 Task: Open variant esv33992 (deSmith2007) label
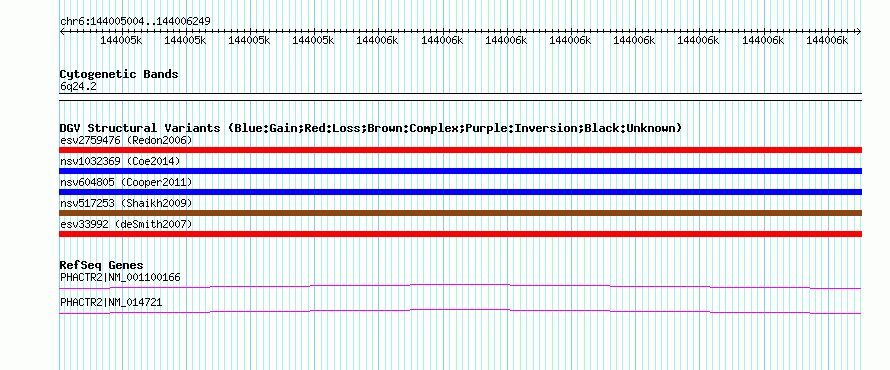point(126,224)
